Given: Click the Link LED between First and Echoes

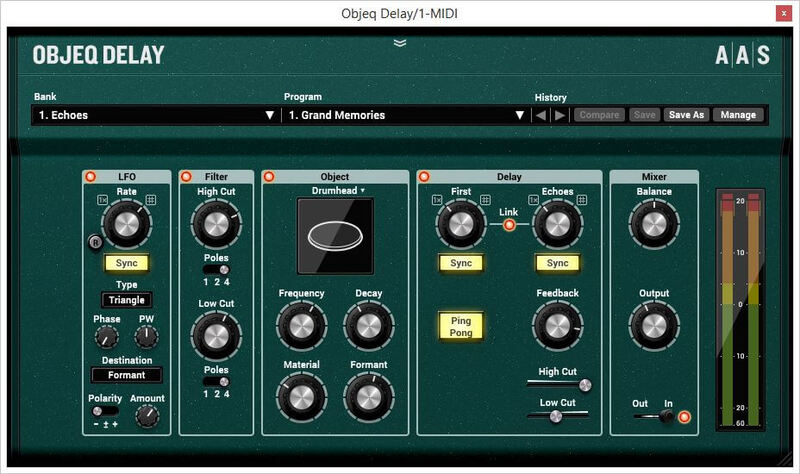Looking at the screenshot, I should pyautogui.click(x=509, y=225).
